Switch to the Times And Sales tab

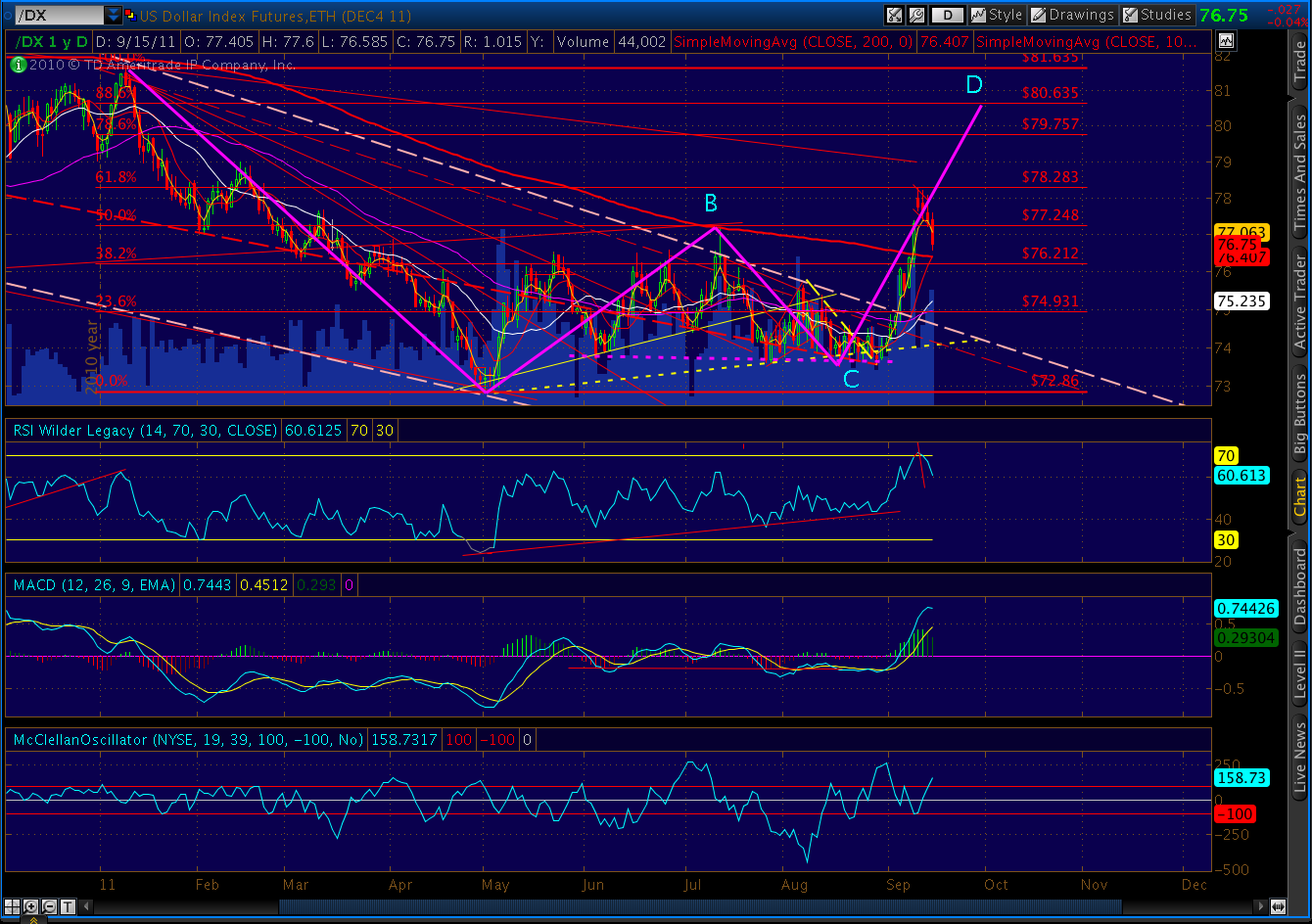click(1299, 173)
